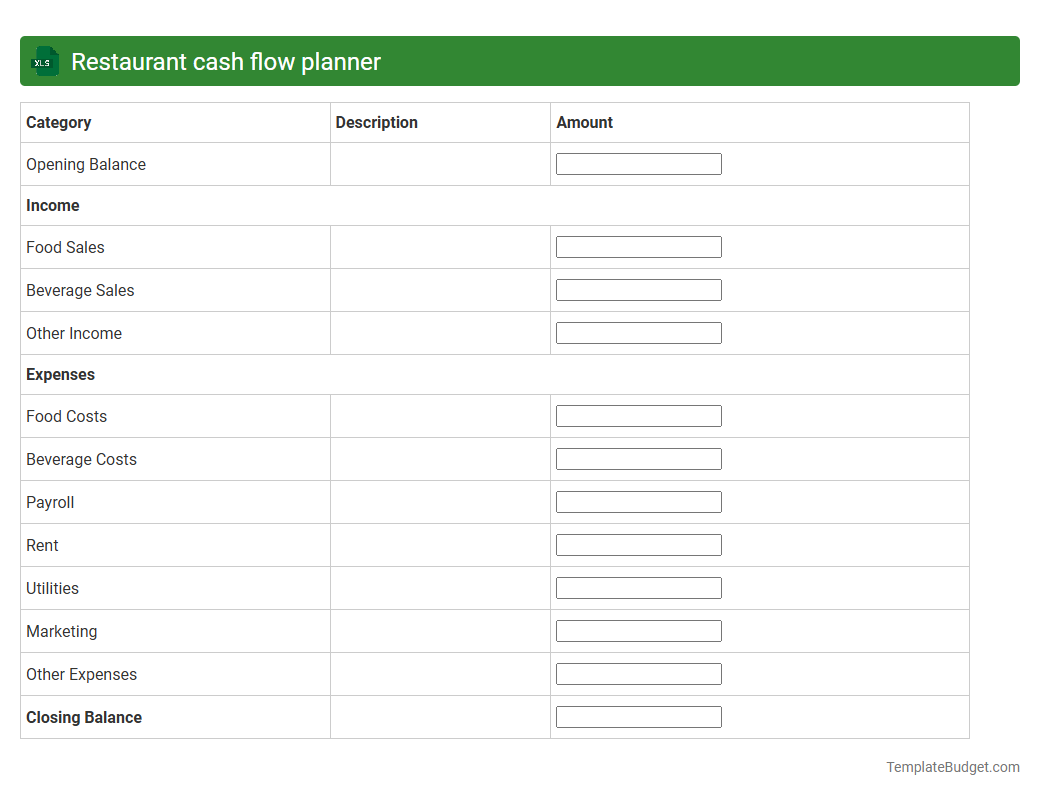Select the Category column header
The height and width of the screenshot is (796, 1040).
[x=58, y=122]
